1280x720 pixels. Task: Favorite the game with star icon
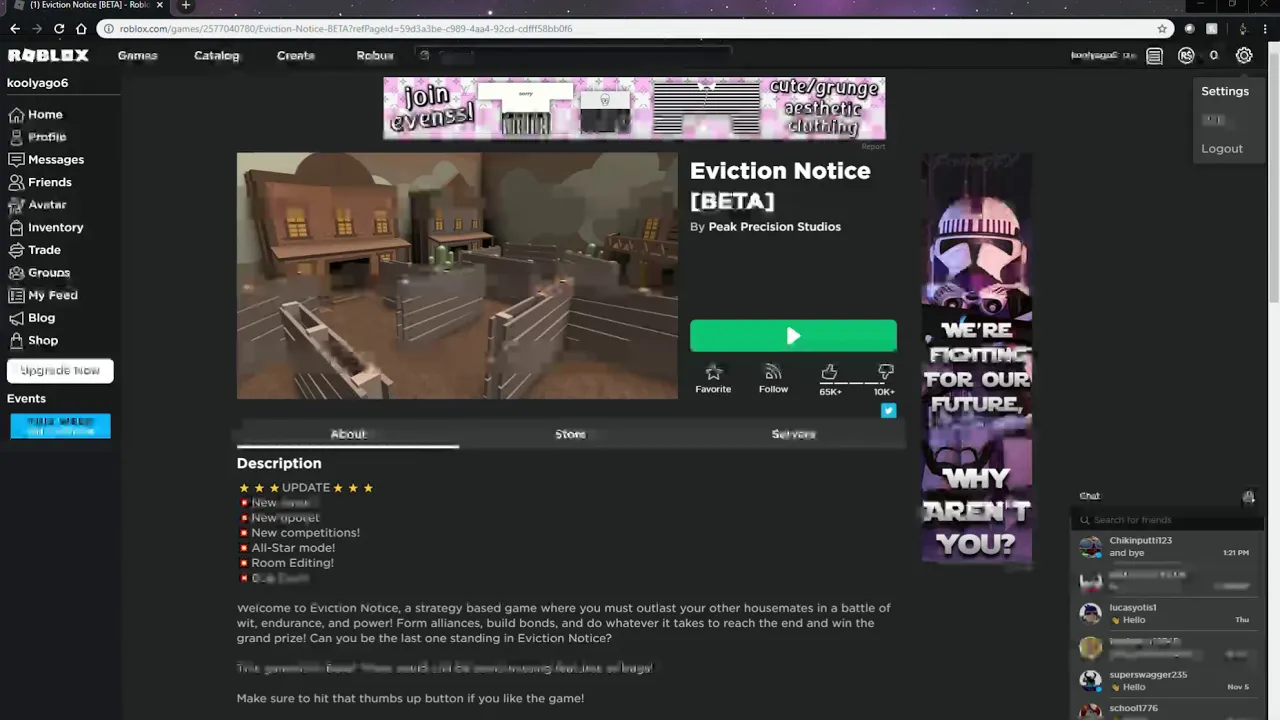point(713,378)
